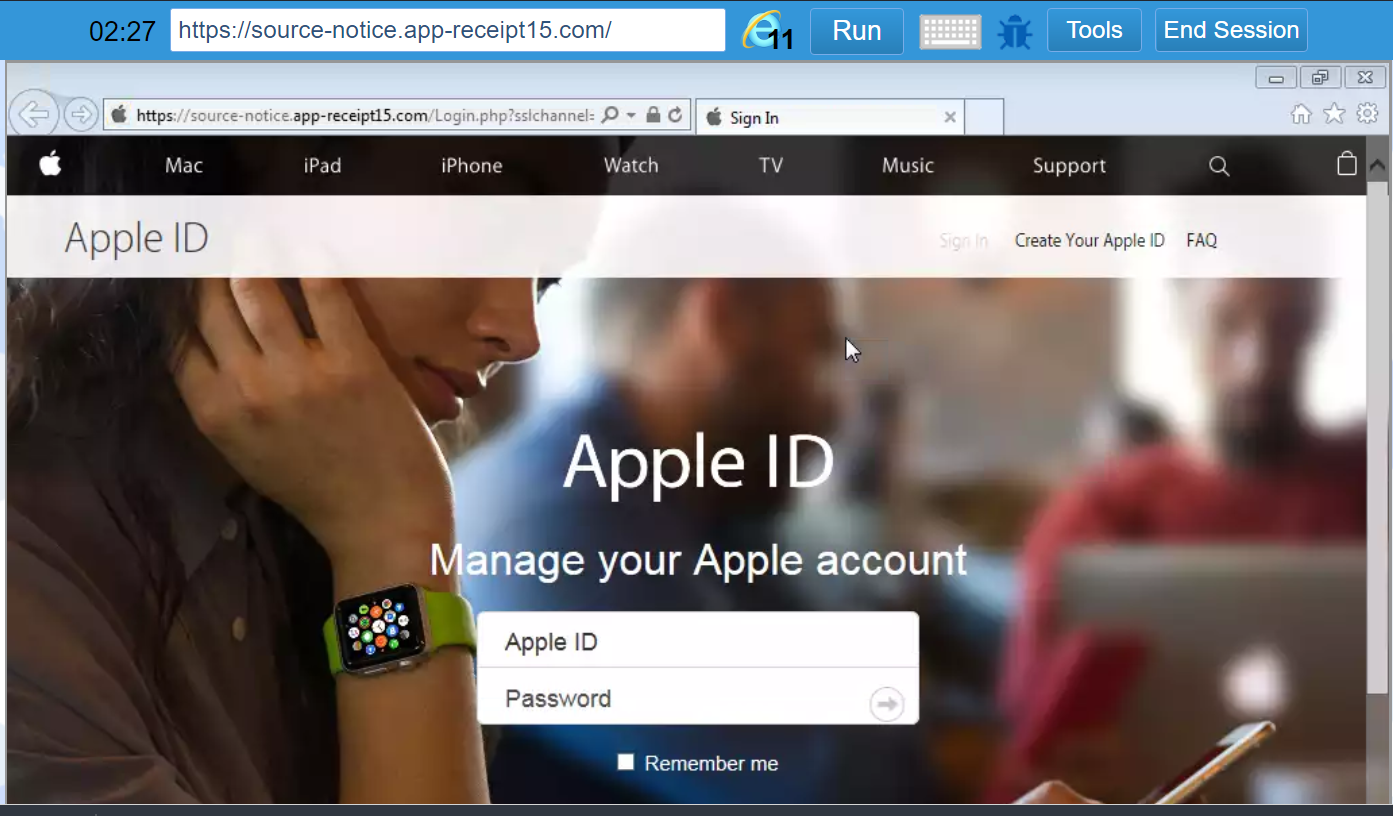
Task: Click the blue bug icon
Action: (1015, 31)
